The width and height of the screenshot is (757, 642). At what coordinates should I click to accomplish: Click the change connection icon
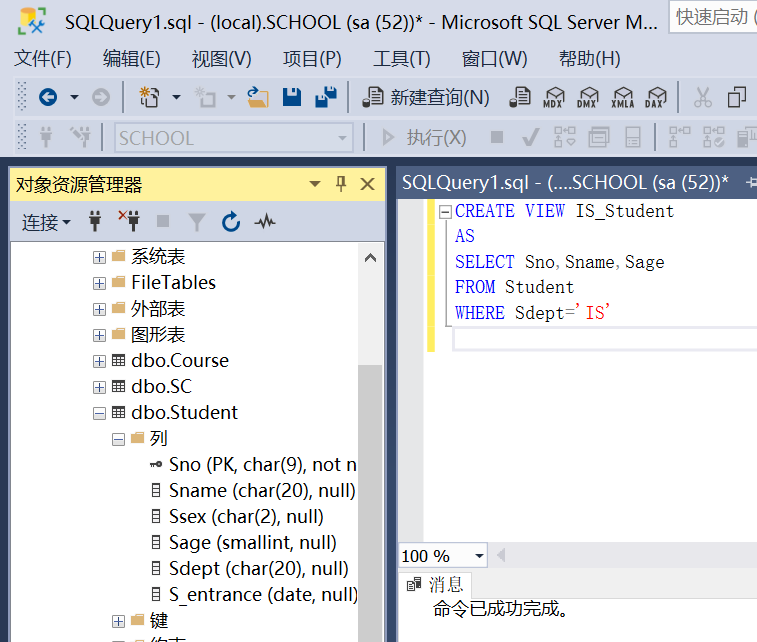point(80,137)
